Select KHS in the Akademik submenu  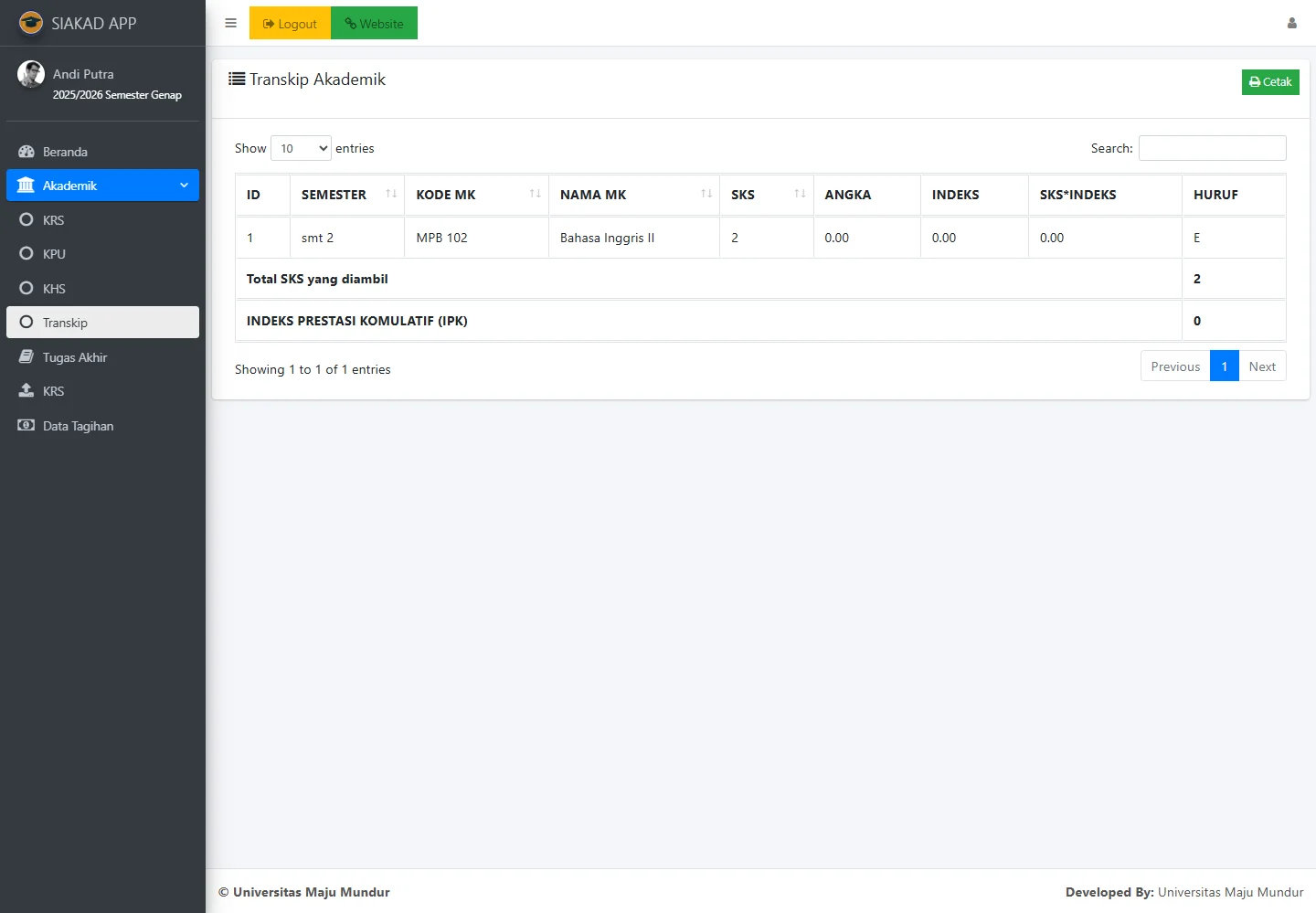coord(54,289)
